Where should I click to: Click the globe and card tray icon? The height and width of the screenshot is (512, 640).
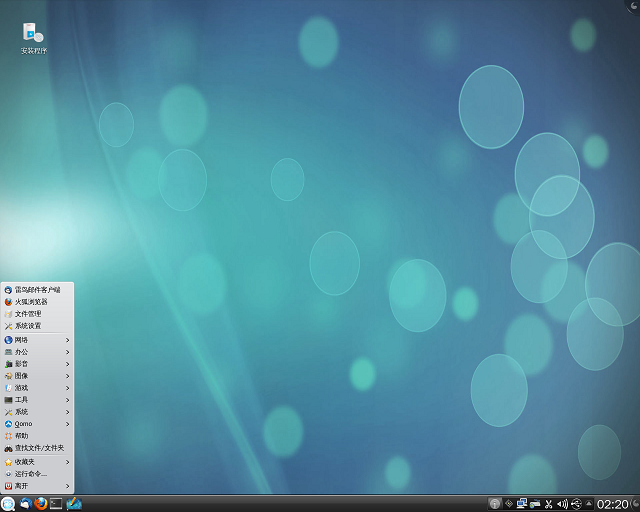(x=535, y=504)
